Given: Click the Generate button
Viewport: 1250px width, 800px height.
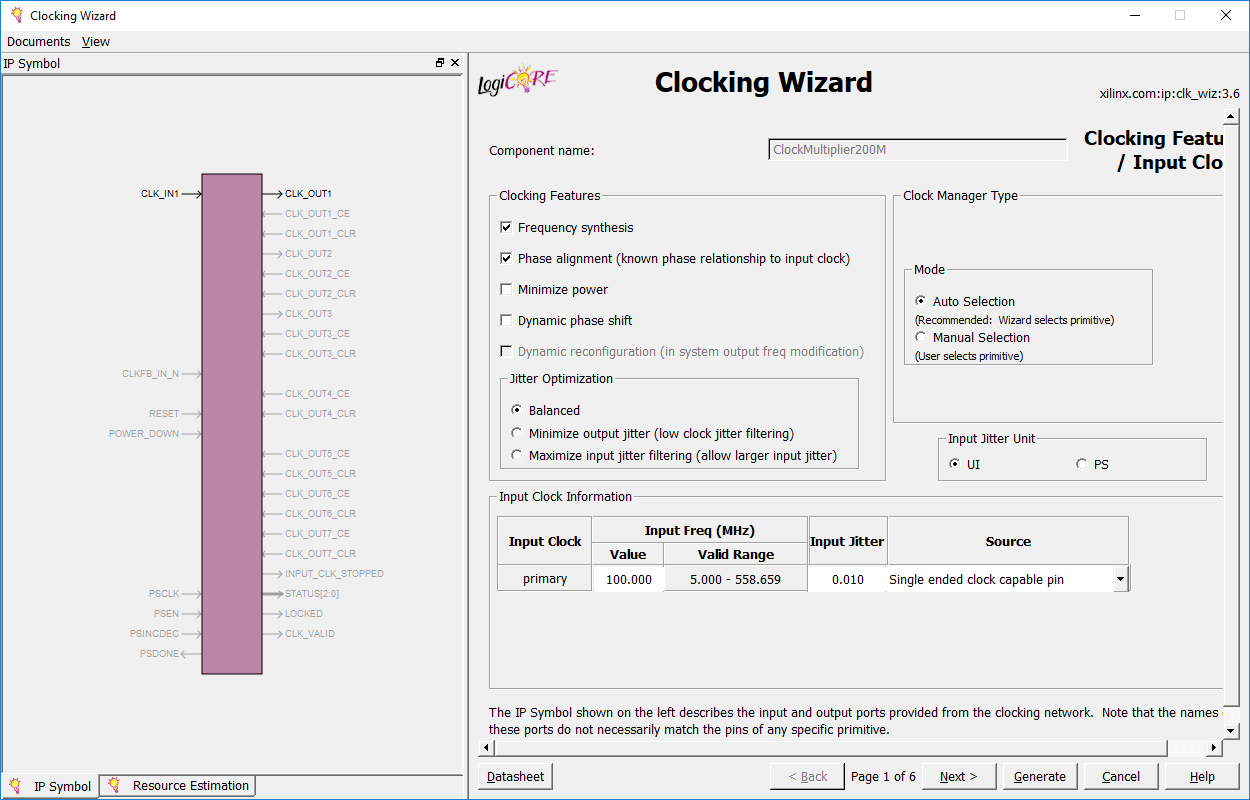Looking at the screenshot, I should [x=1040, y=776].
